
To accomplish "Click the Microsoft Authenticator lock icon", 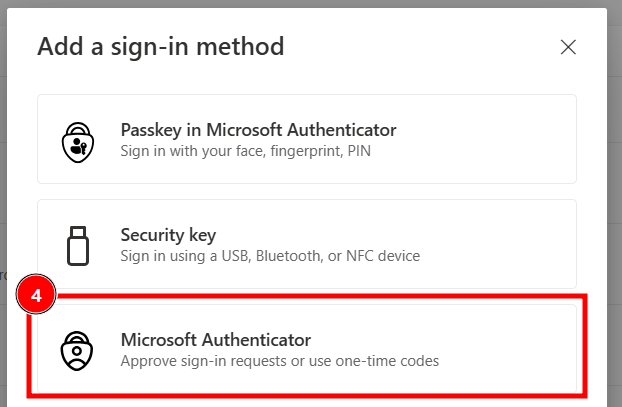I will tap(77, 349).
